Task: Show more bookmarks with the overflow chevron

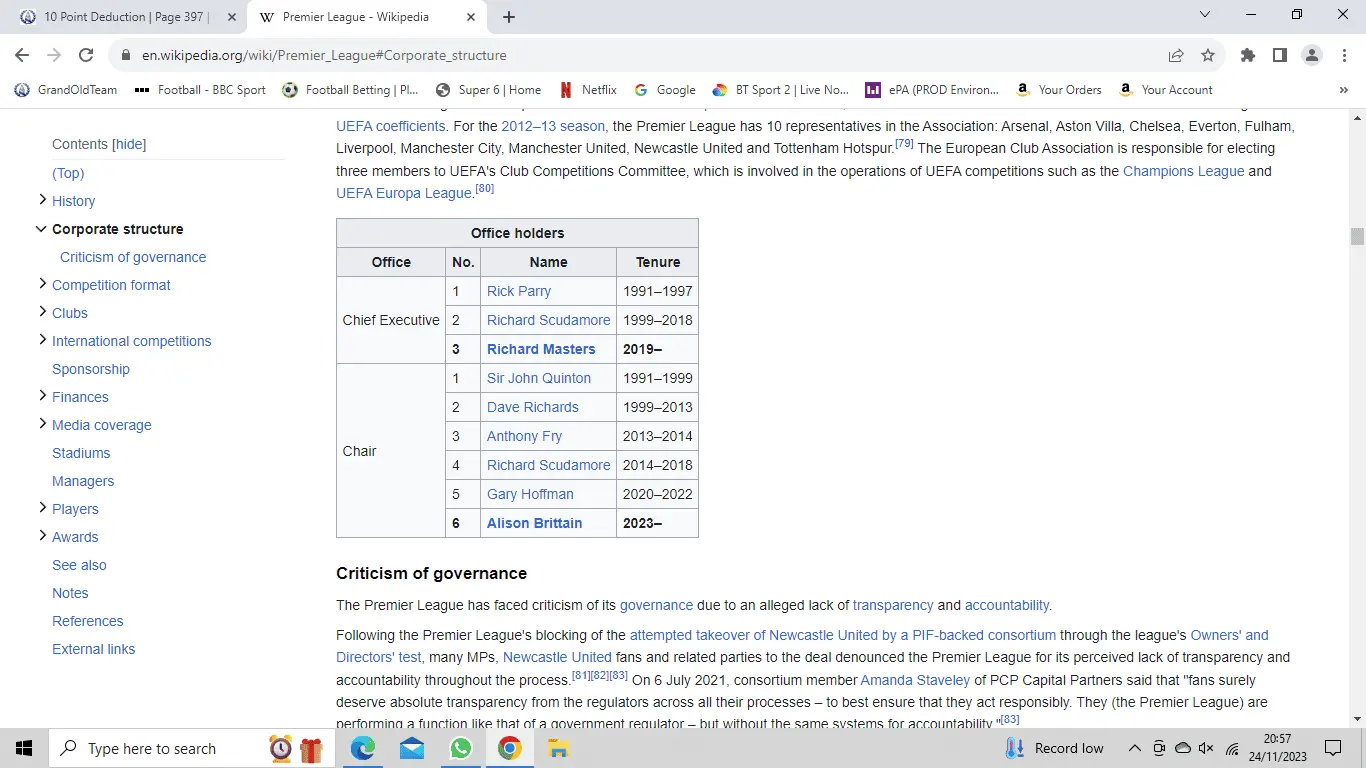Action: point(1343,90)
